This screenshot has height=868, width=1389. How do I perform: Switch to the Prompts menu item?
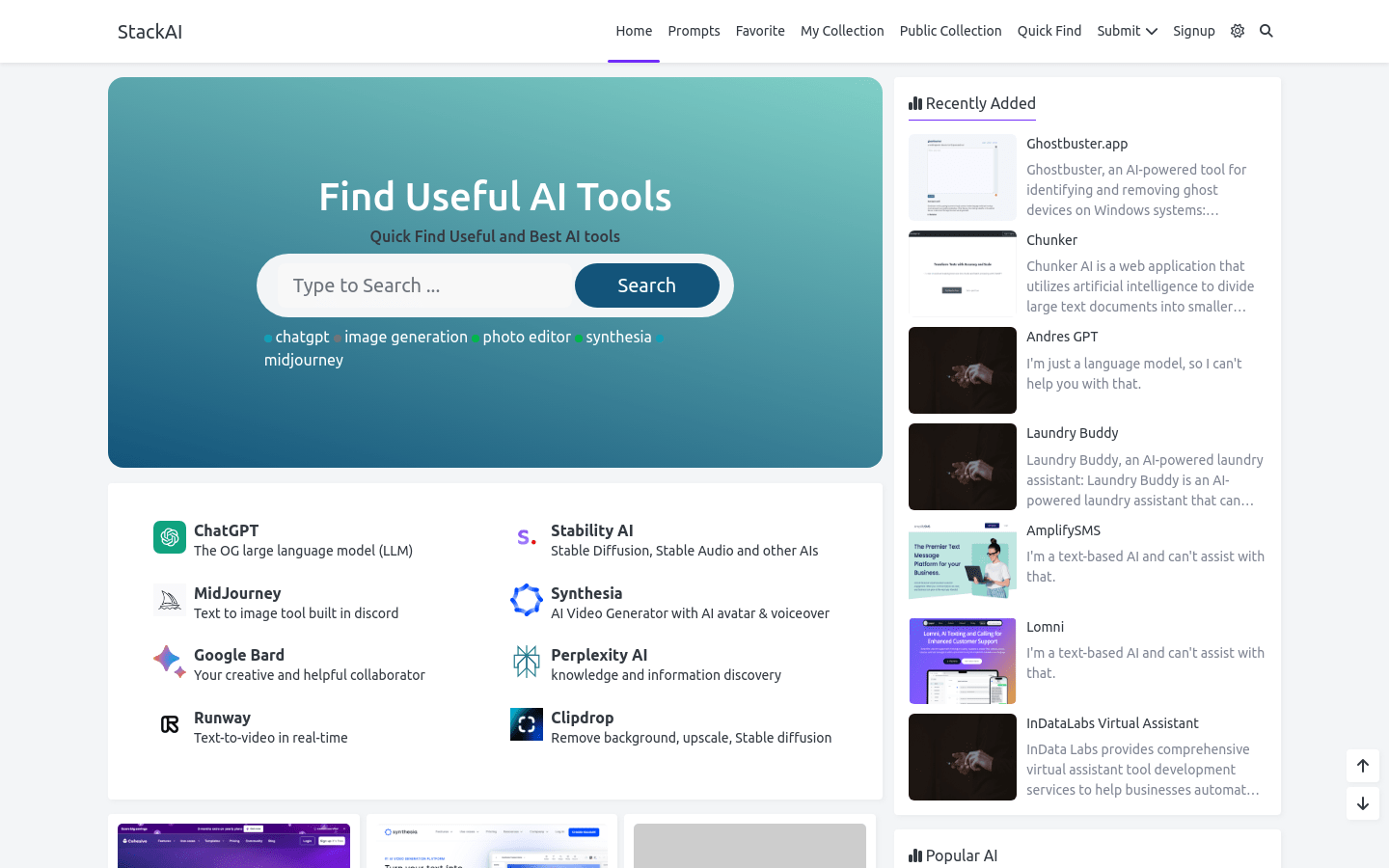(x=694, y=31)
